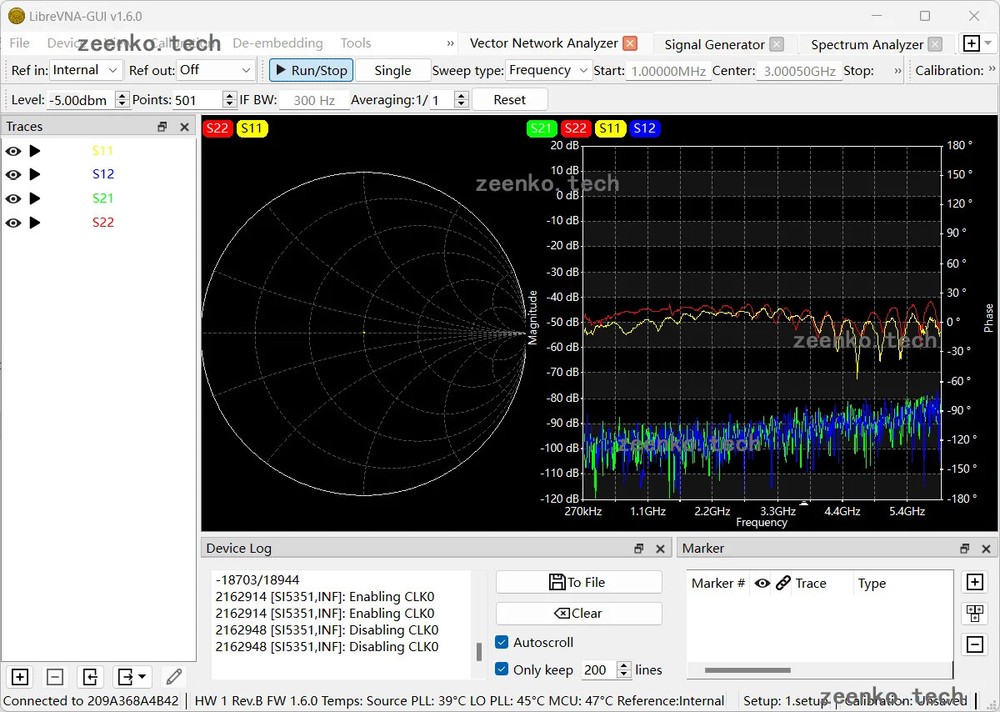Expand the Ref out dropdown
The width and height of the screenshot is (1000, 712).
coord(213,70)
